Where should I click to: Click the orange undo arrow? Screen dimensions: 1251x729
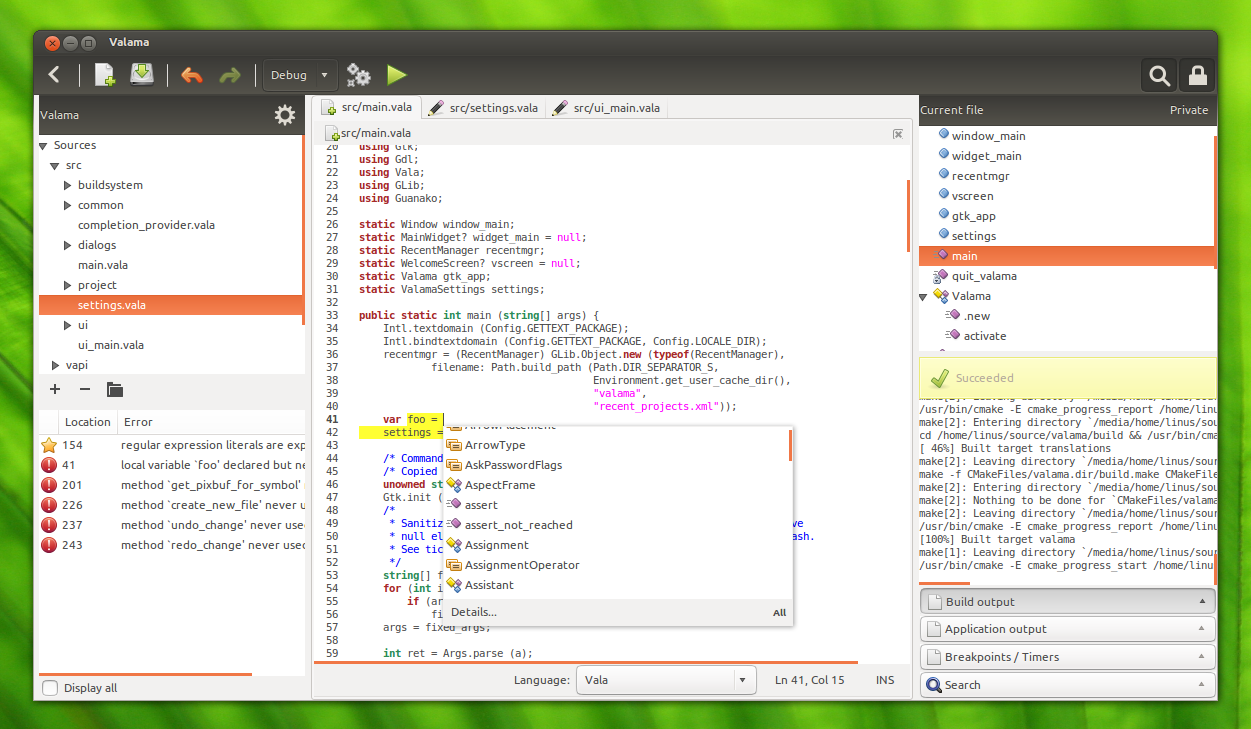191,75
